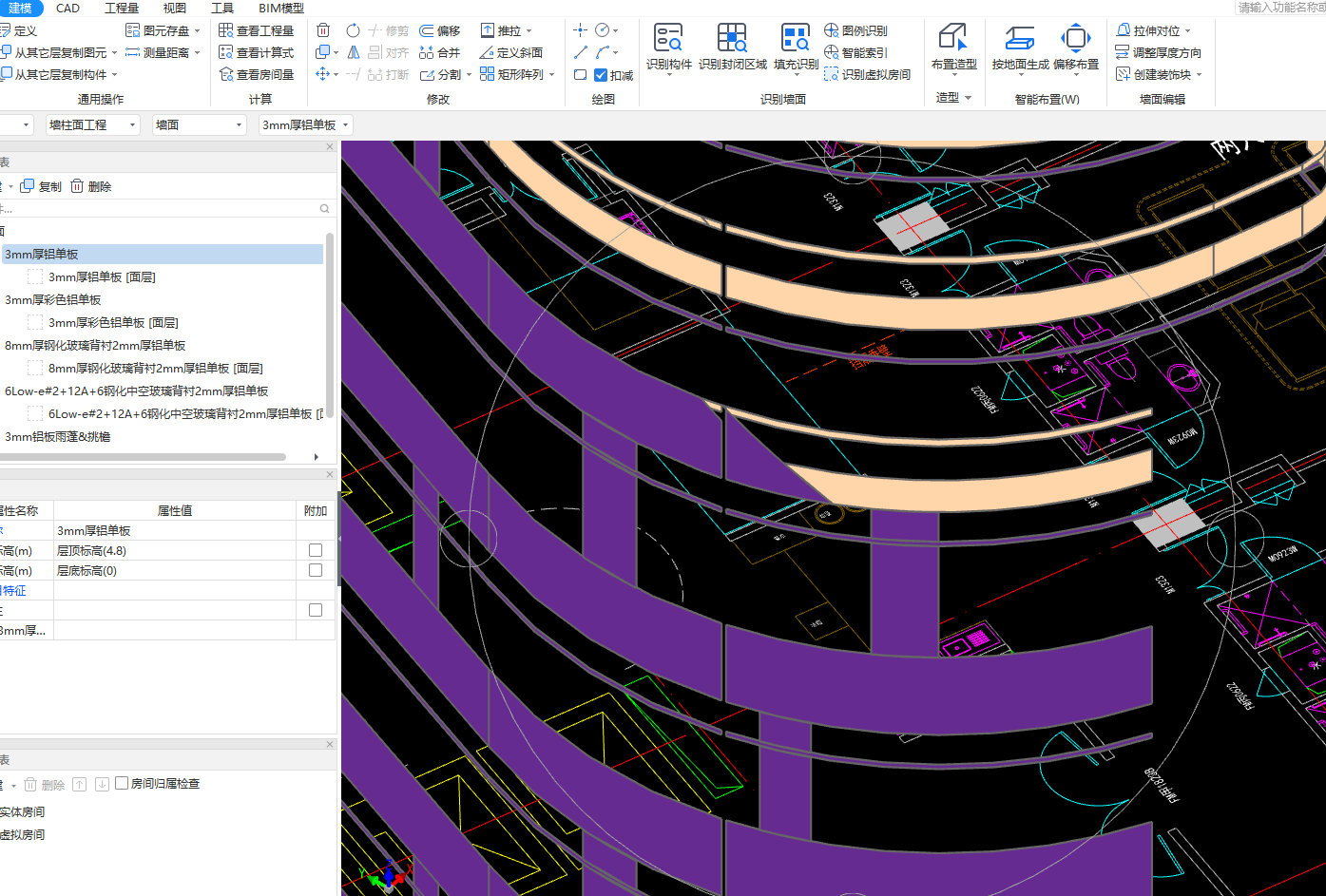Select the line draw tool icon
Viewport: 1326px width, 896px height.
580,52
